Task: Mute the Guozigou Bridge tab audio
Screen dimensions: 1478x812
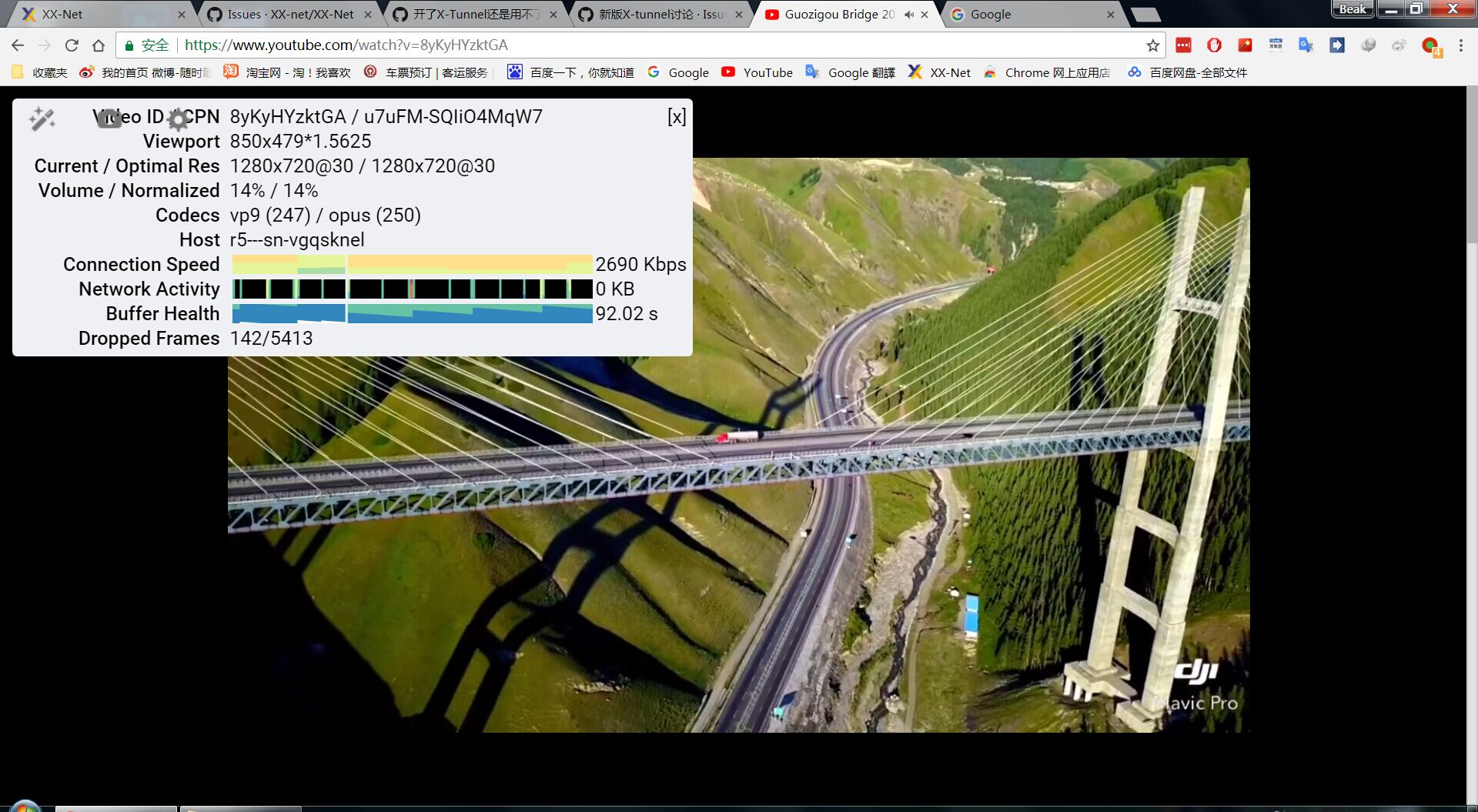Action: click(909, 14)
